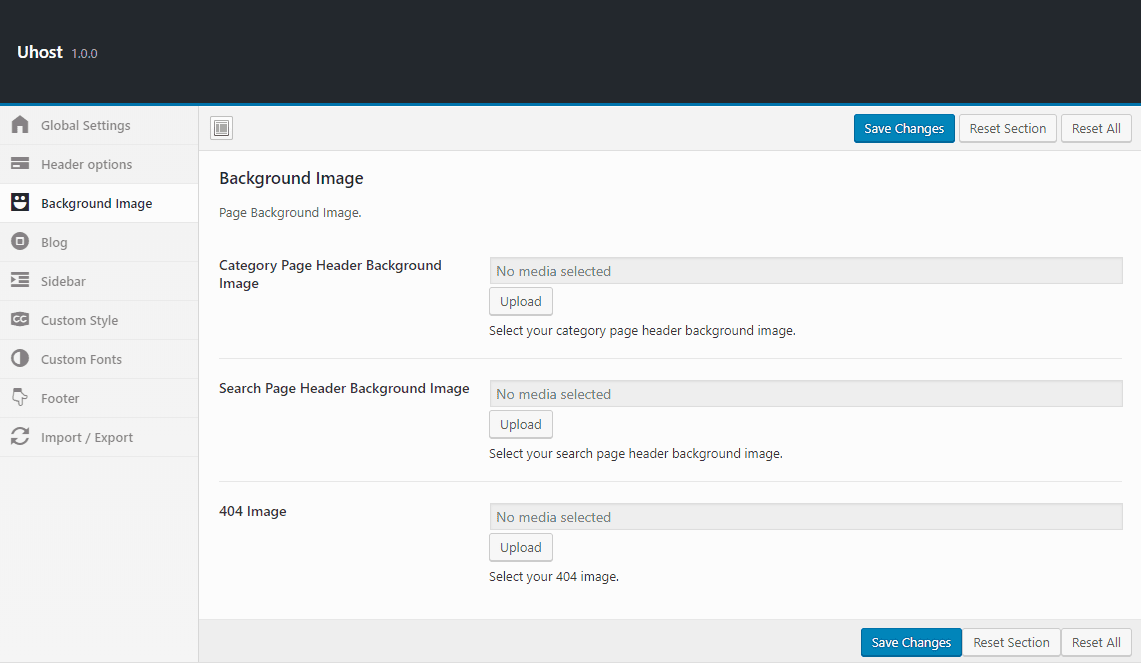
Task: Click the Background Image smiley icon
Action: click(20, 203)
